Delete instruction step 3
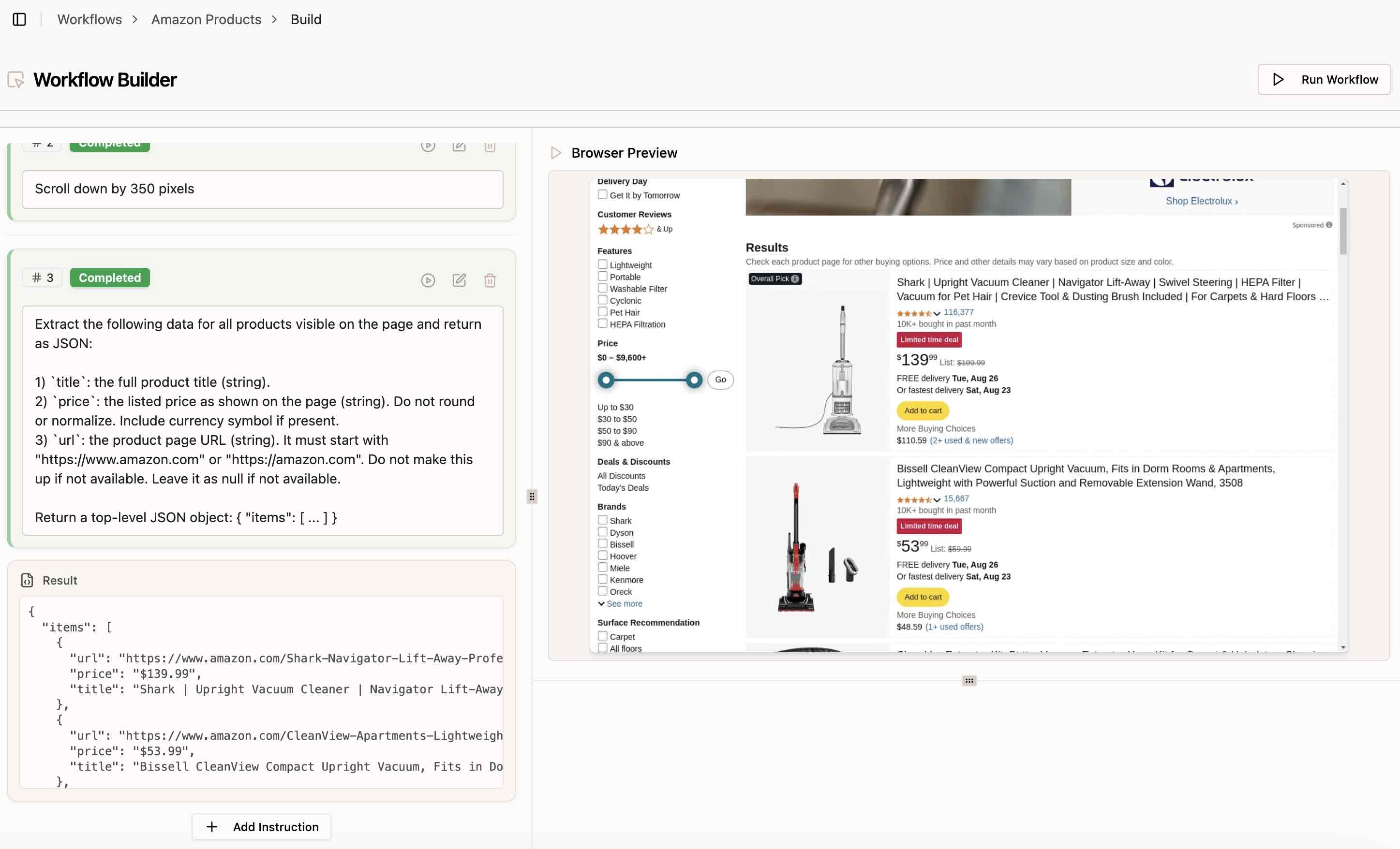Image resolution: width=1400 pixels, height=849 pixels. tap(490, 280)
